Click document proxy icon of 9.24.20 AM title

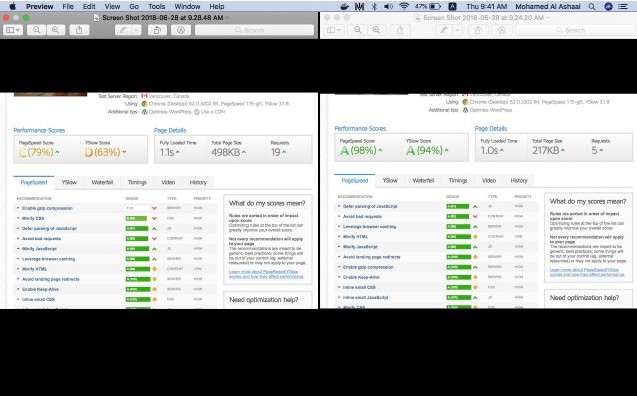click(x=417, y=17)
